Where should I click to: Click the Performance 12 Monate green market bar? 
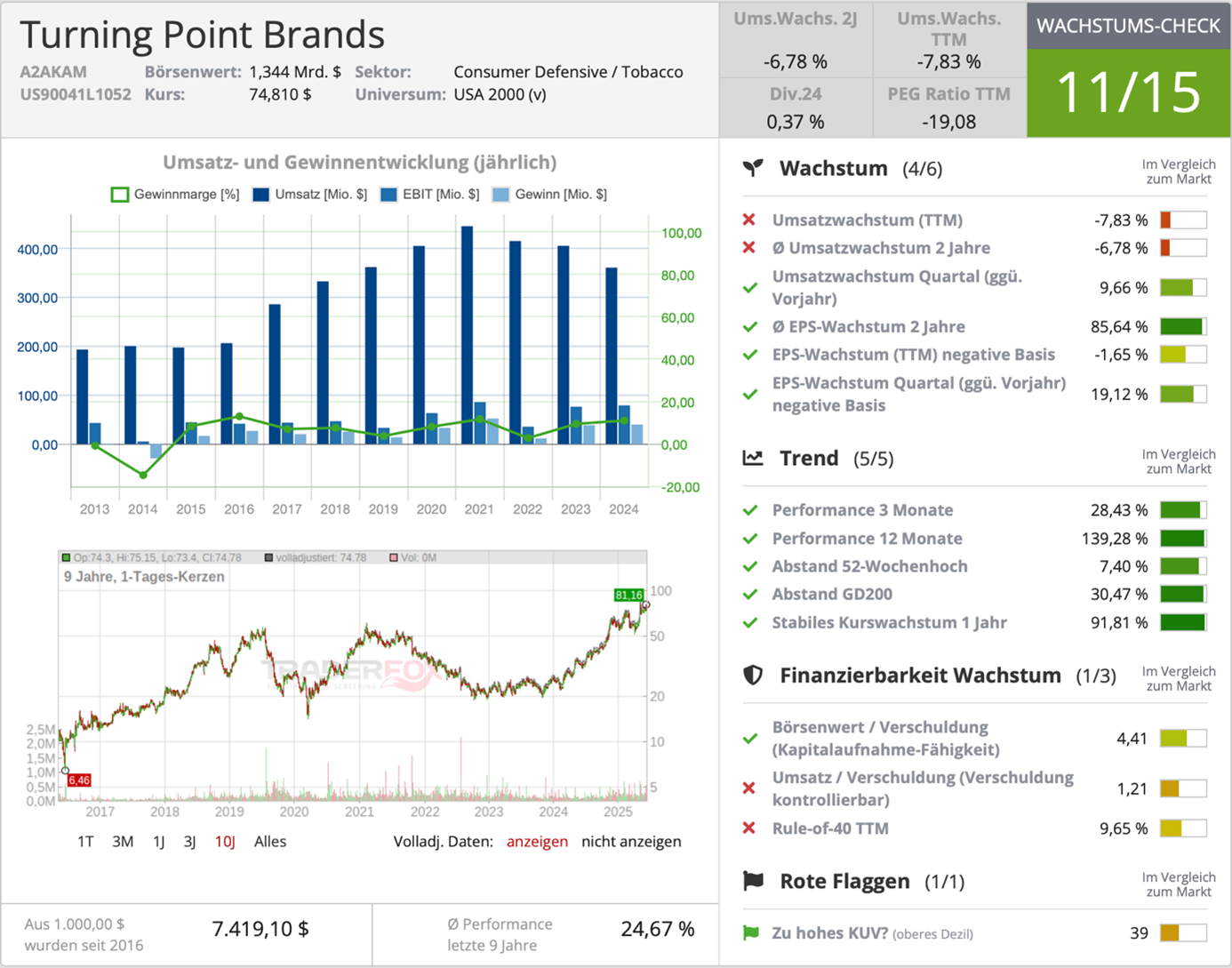[x=1183, y=539]
